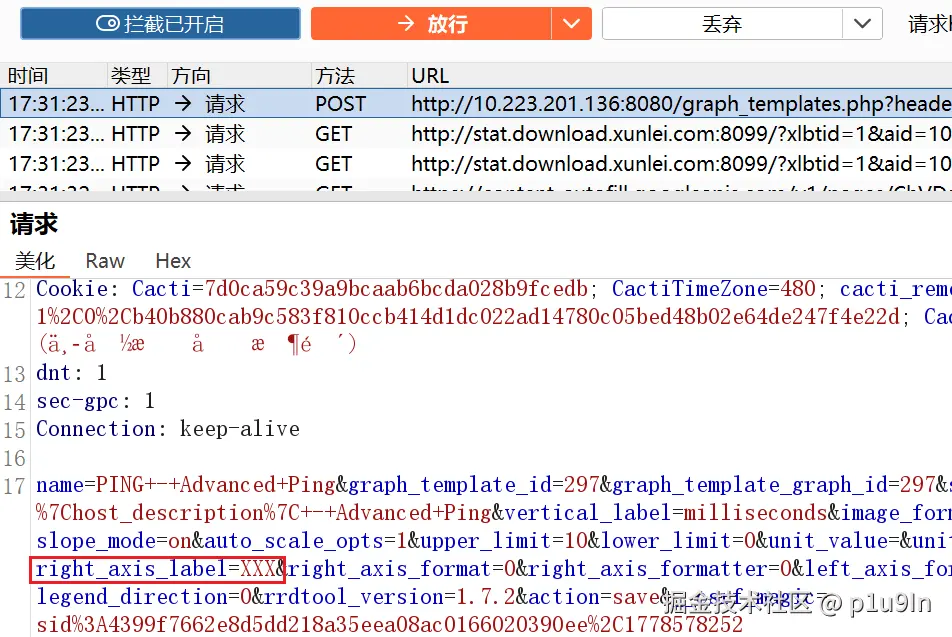
Task: Click the right_axis_label=XXX parameter
Action: (x=155, y=569)
